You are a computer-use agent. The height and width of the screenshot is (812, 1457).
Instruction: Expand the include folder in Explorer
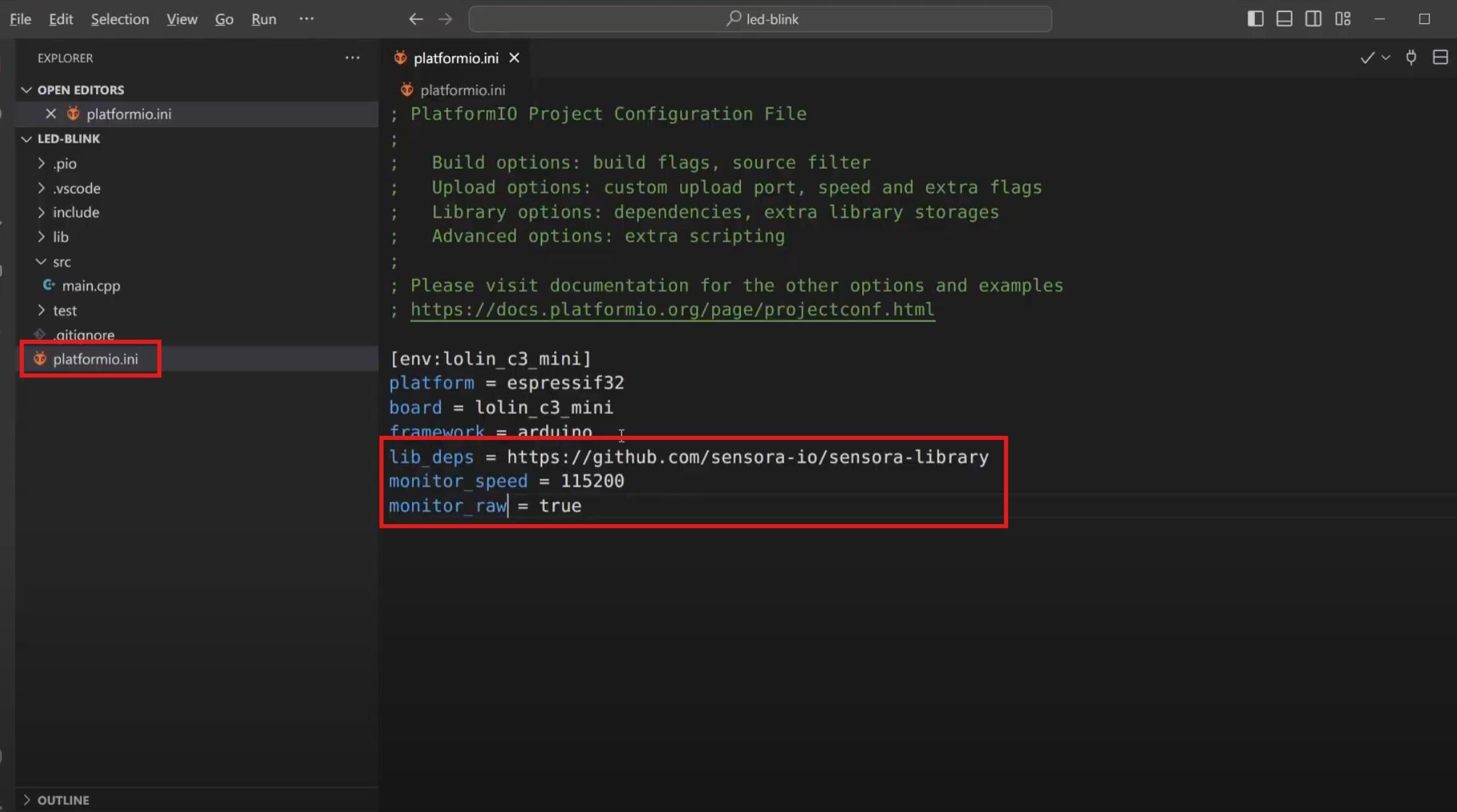(76, 212)
